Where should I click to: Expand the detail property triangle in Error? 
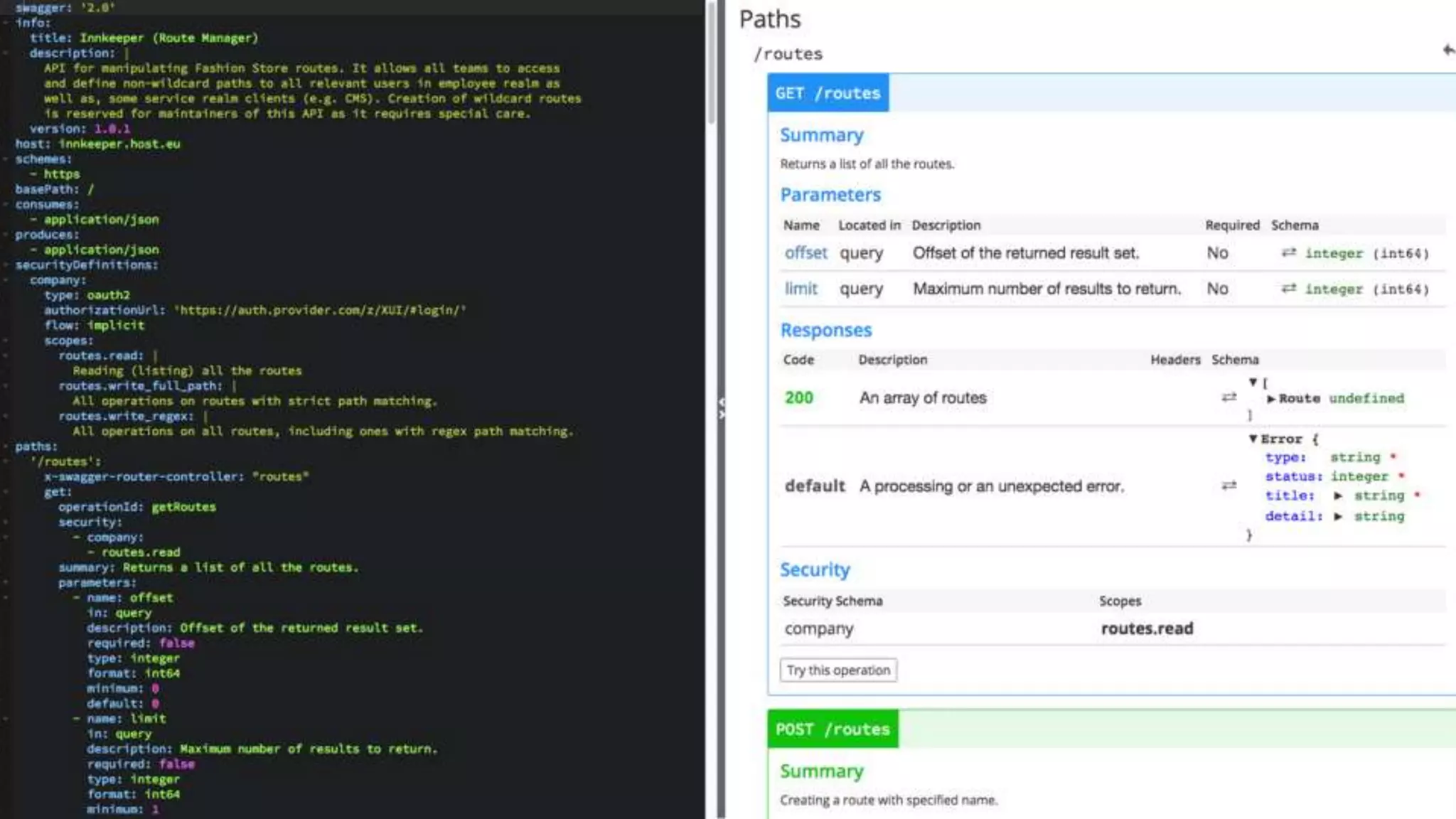tap(1338, 516)
